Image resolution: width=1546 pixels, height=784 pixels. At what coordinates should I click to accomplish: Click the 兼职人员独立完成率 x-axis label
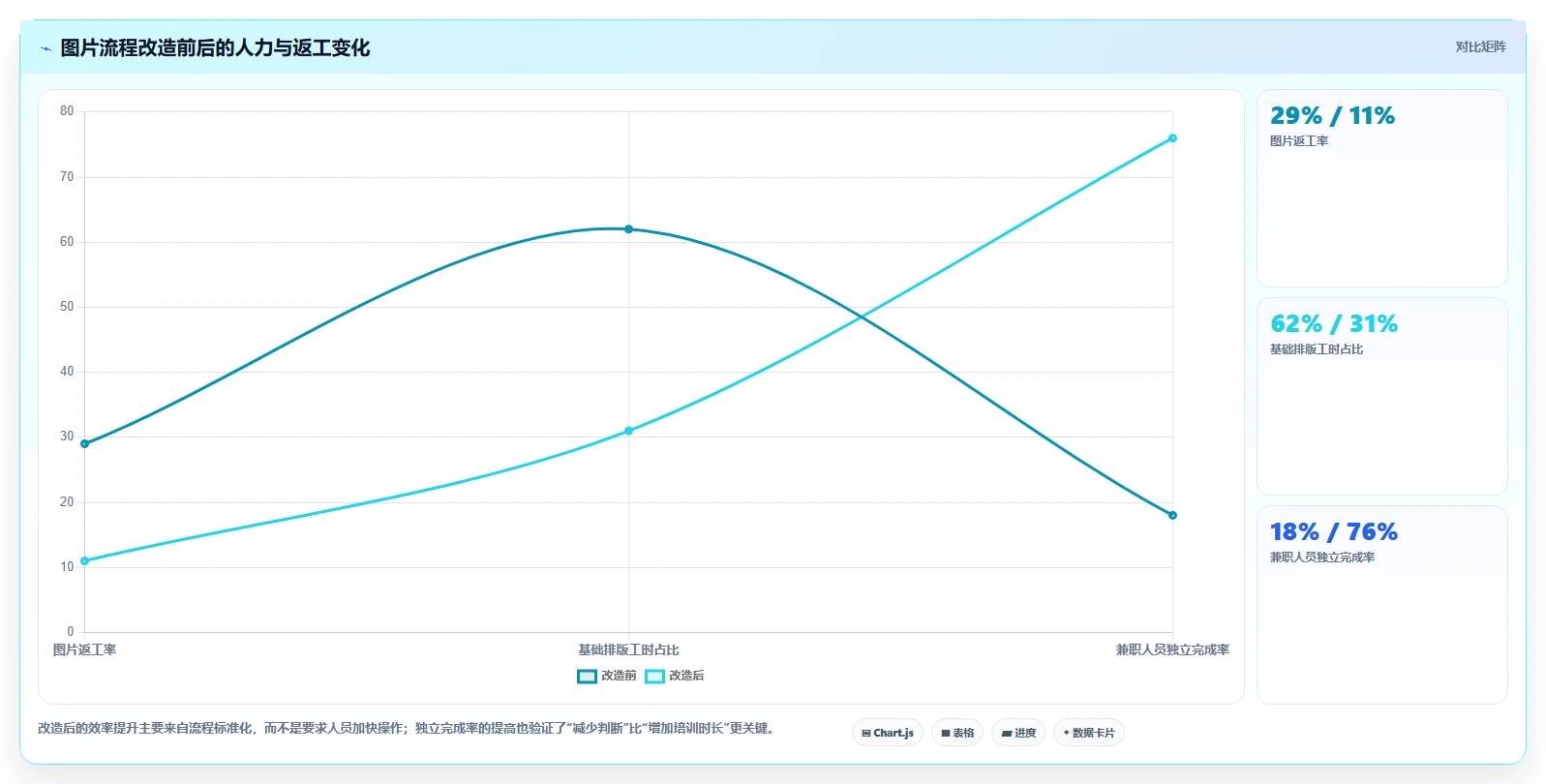pyautogui.click(x=1172, y=649)
